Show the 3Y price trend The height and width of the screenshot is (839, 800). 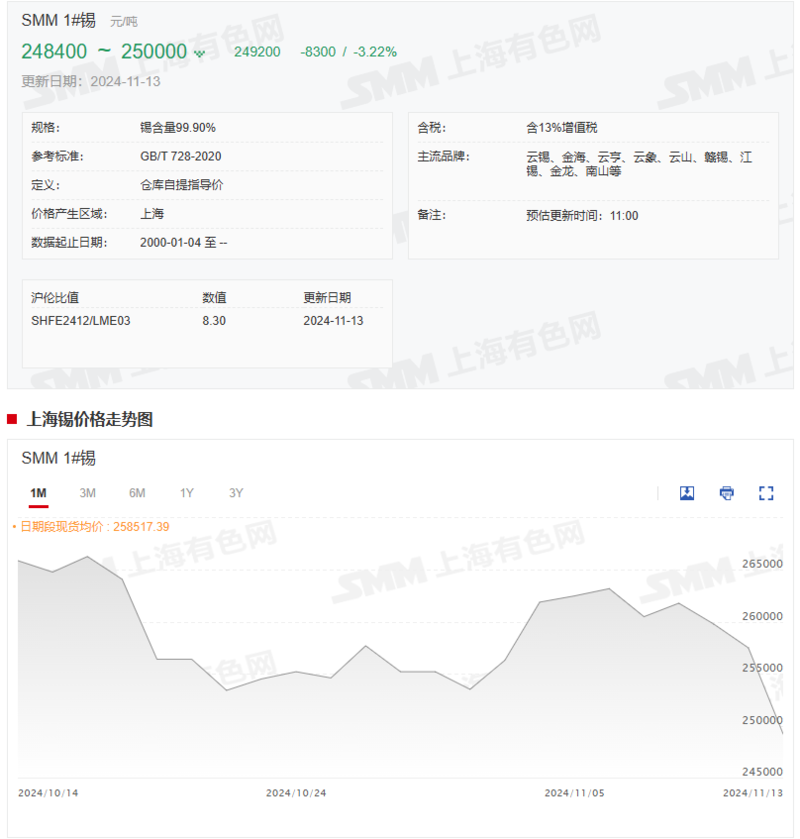point(236,493)
